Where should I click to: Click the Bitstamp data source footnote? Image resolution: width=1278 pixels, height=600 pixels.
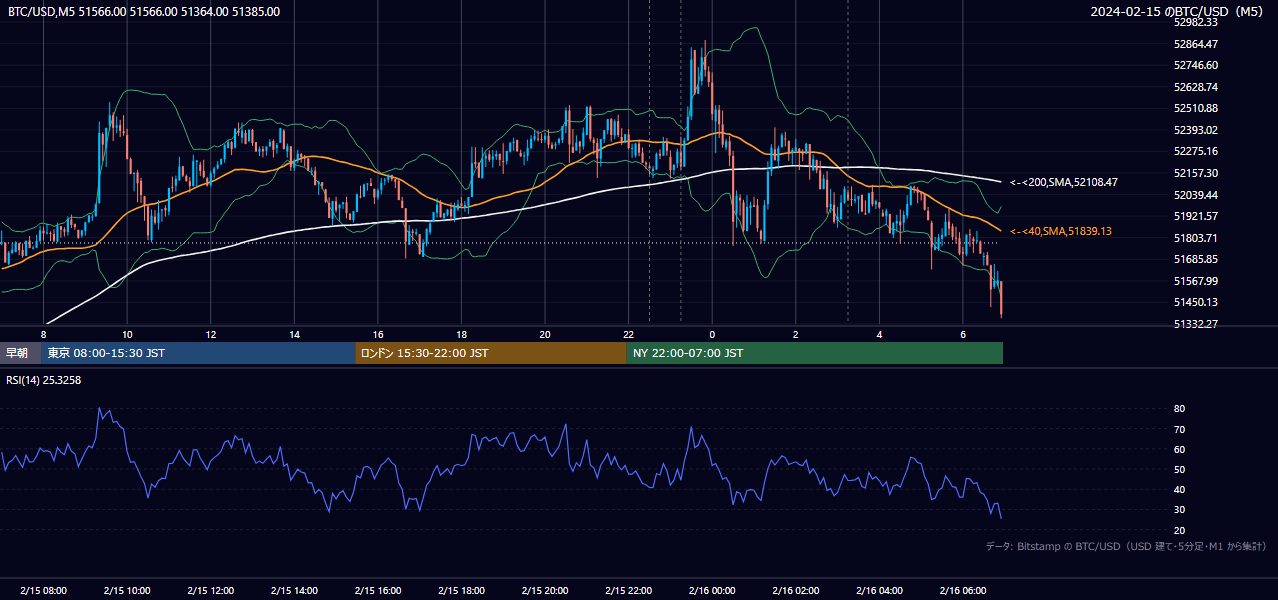tap(1126, 546)
